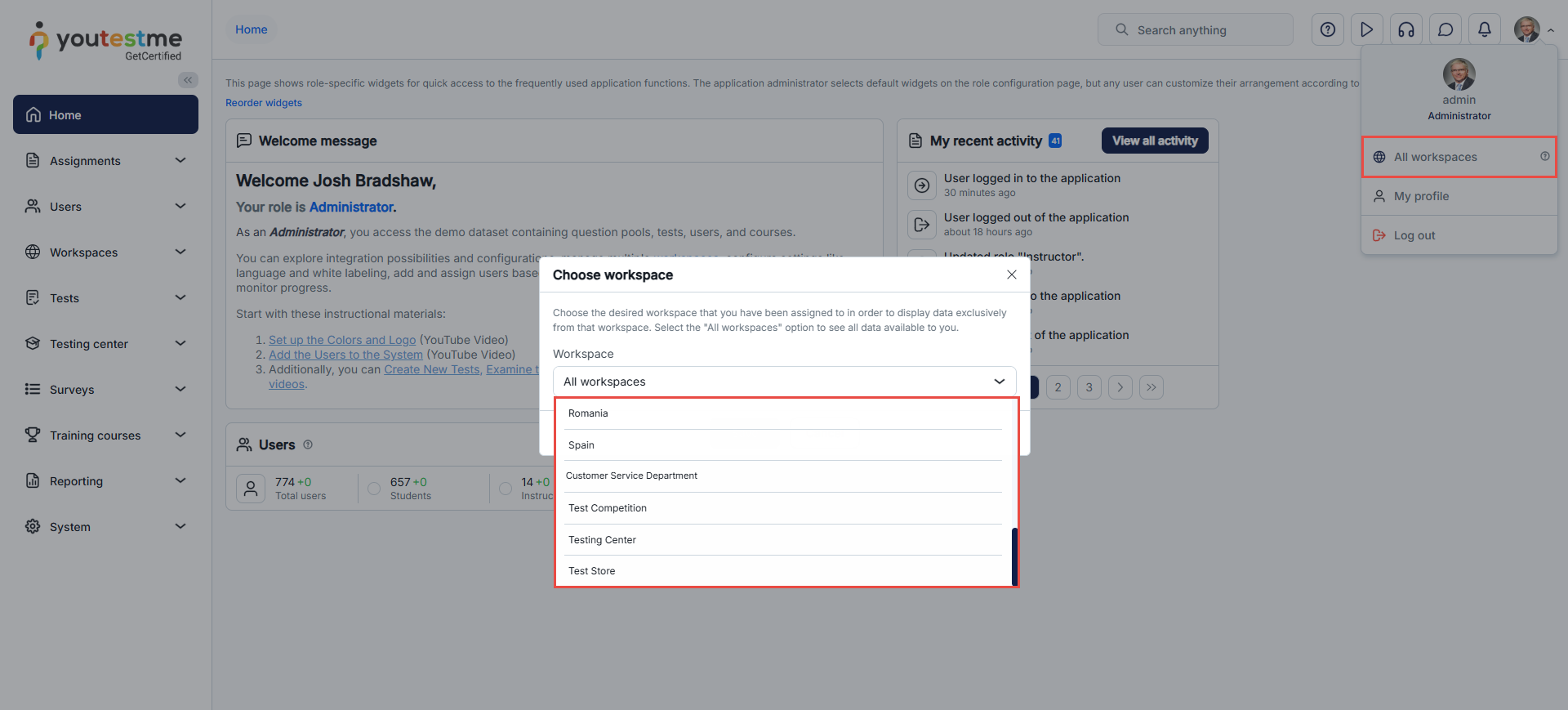Image resolution: width=1568 pixels, height=710 pixels.
Task: Click the help question mark icon
Action: [x=1327, y=30]
